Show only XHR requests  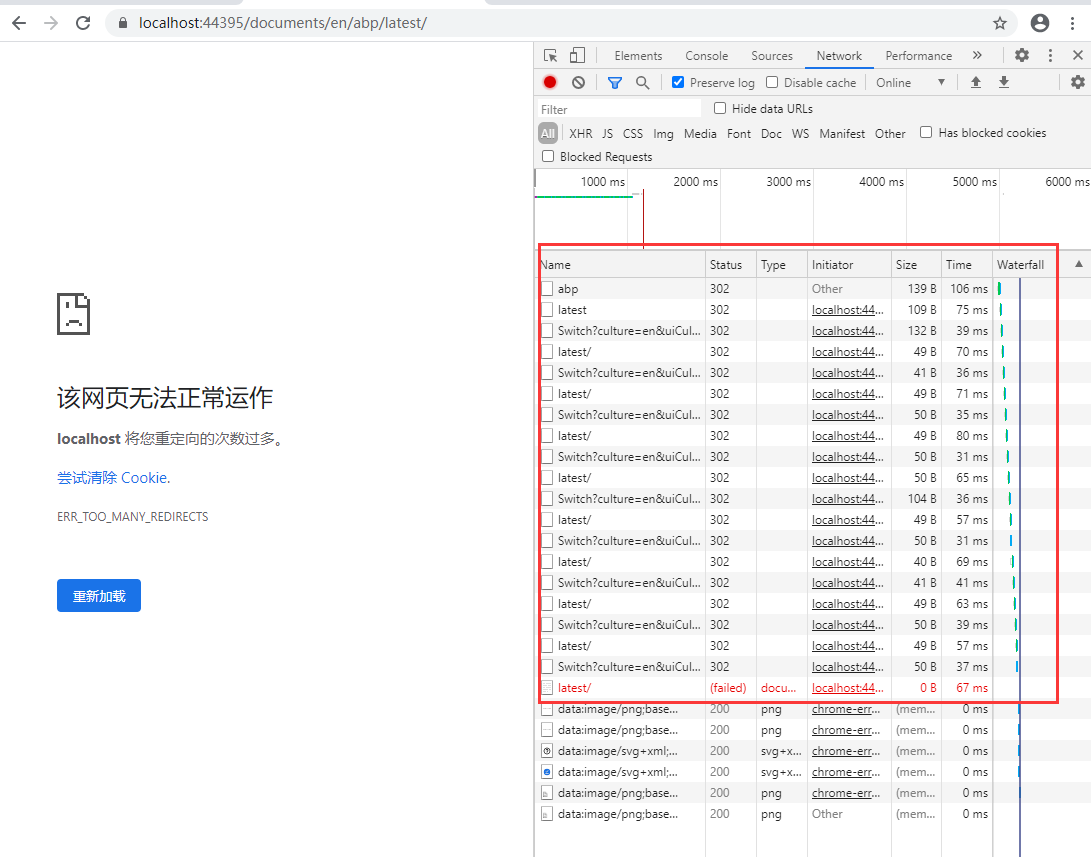[580, 132]
